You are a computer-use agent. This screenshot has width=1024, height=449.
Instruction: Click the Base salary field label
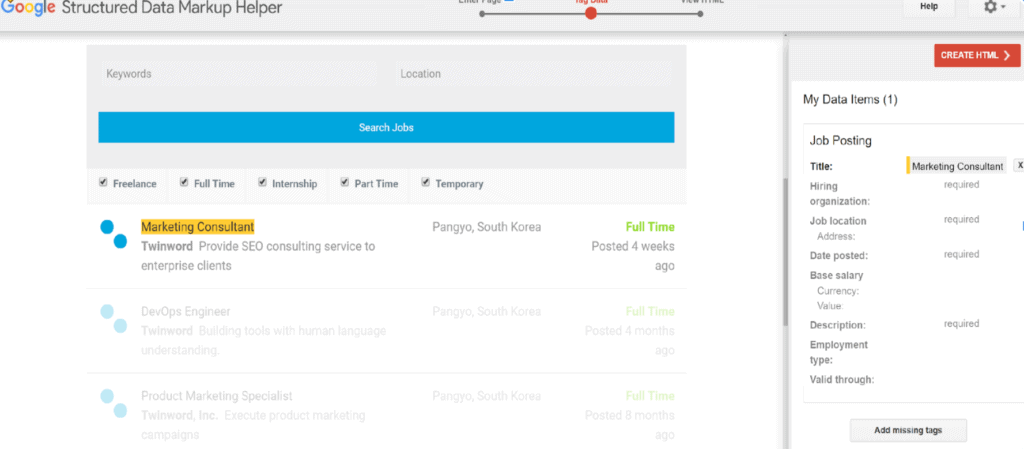pyautogui.click(x=836, y=275)
